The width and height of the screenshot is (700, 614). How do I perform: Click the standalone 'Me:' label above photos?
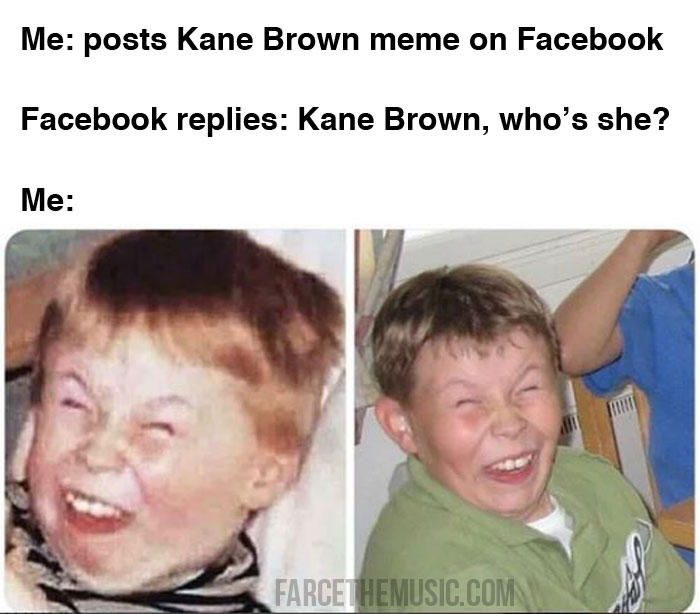47,200
